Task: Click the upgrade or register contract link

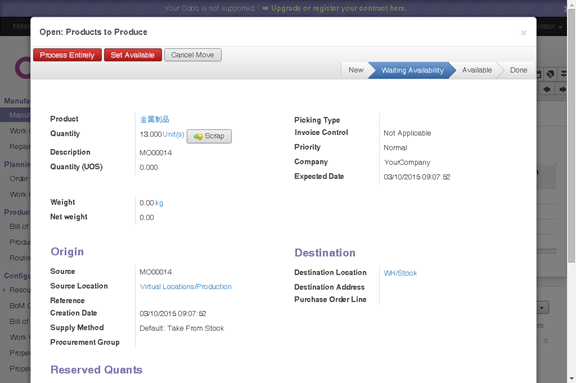Action: tap(339, 8)
